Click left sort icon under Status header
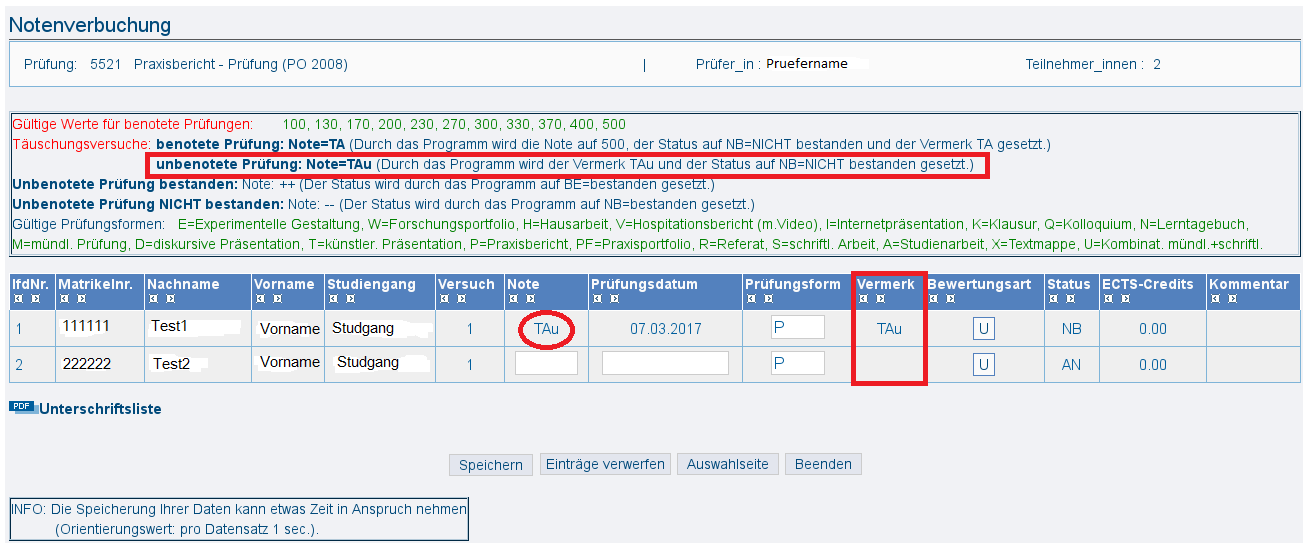Screen dimensions: 1303x543 [1053, 299]
